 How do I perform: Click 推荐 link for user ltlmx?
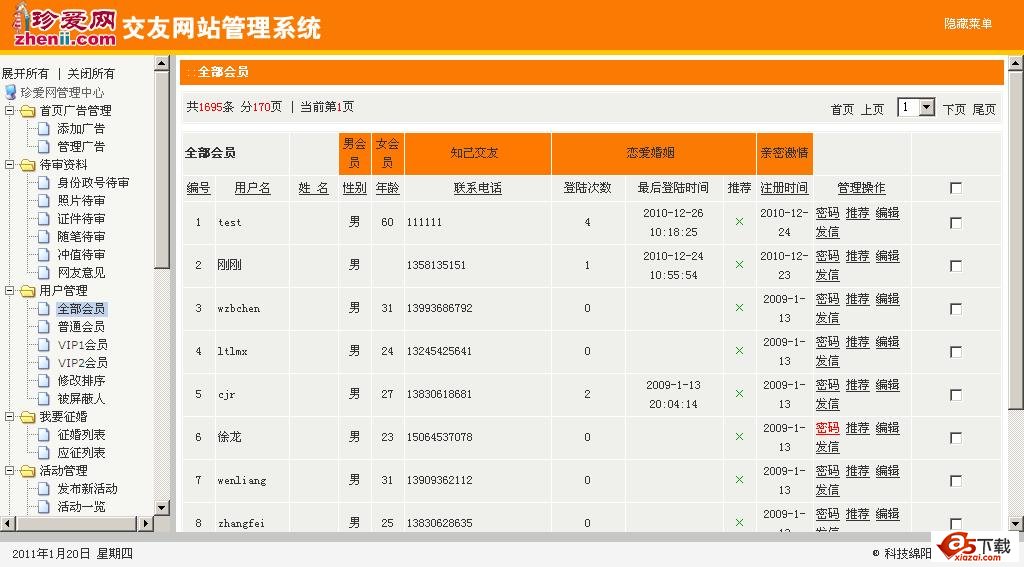point(857,342)
